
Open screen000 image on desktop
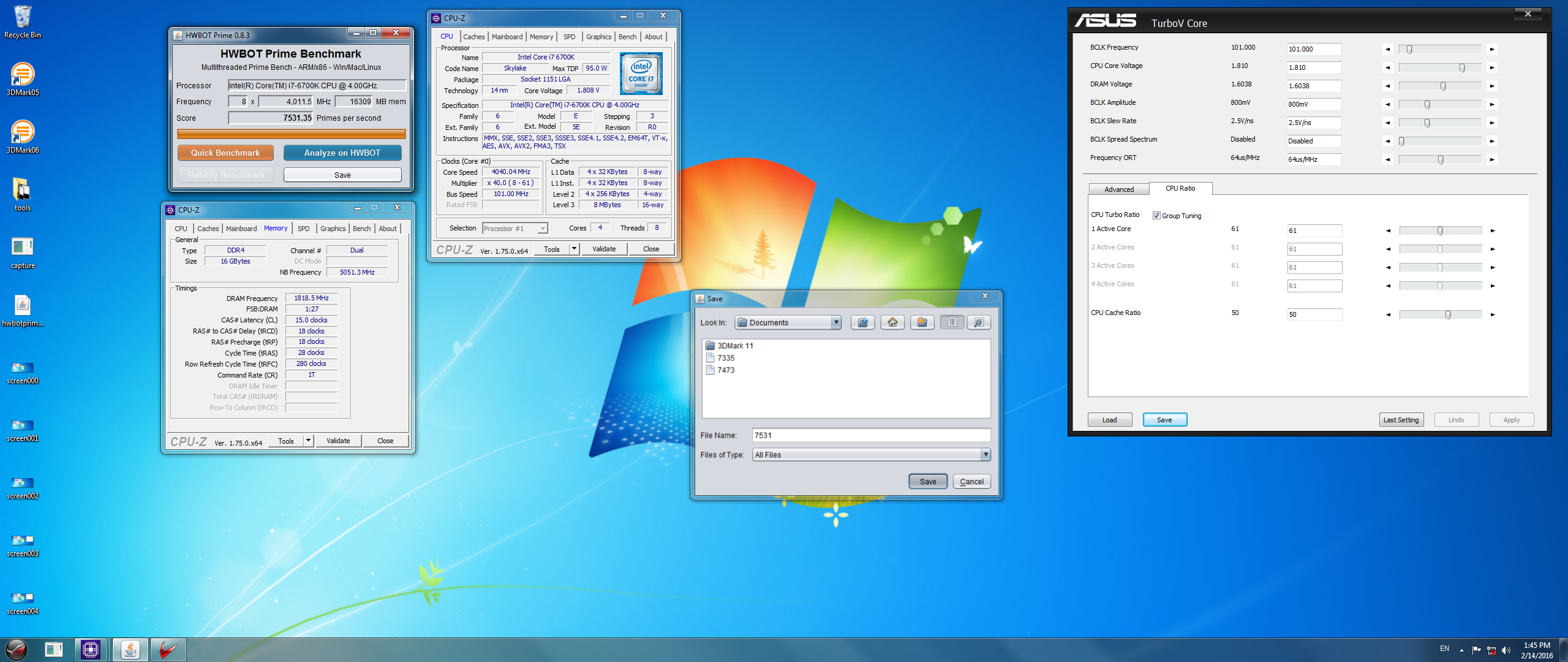tap(23, 373)
